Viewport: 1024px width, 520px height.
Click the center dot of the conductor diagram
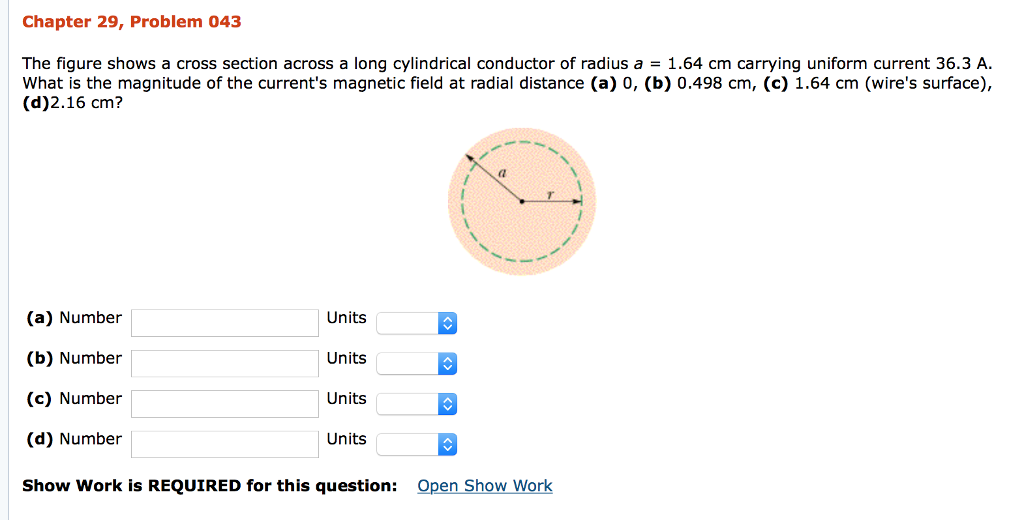click(521, 201)
